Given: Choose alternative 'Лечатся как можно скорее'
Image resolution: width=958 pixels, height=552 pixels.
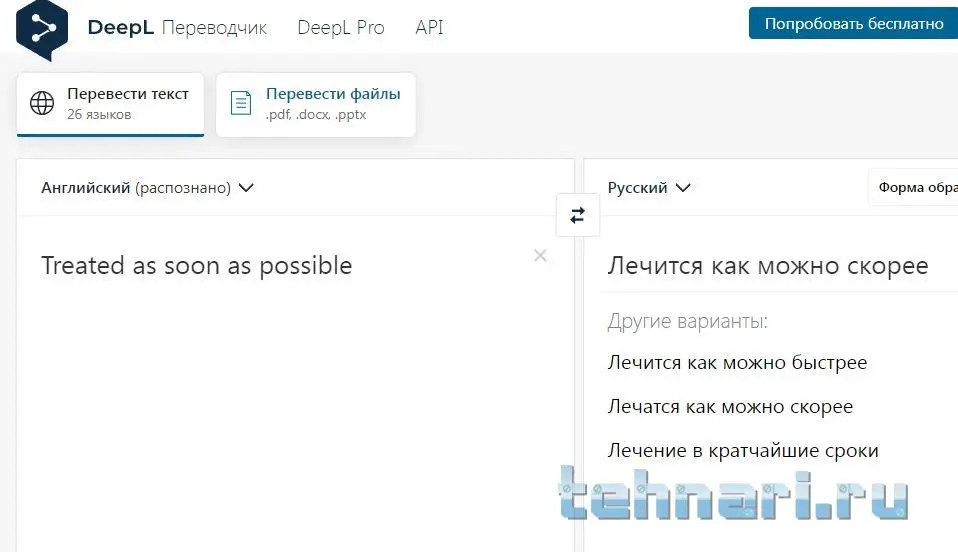Looking at the screenshot, I should click(x=730, y=407).
